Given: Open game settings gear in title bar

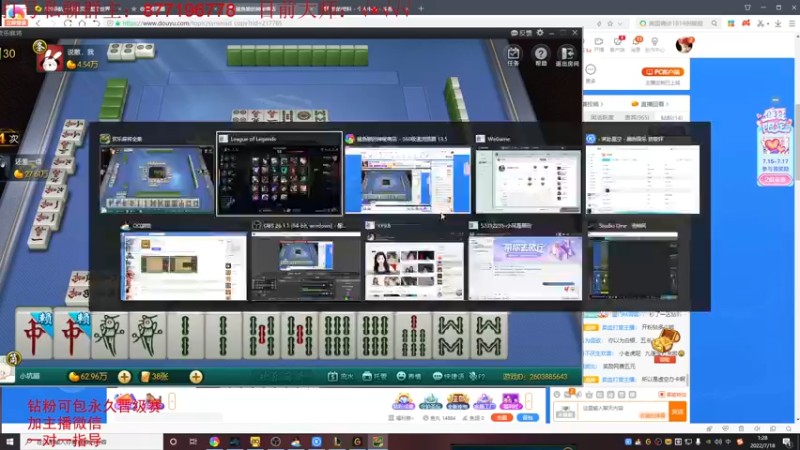Looking at the screenshot, I should click(x=540, y=33).
